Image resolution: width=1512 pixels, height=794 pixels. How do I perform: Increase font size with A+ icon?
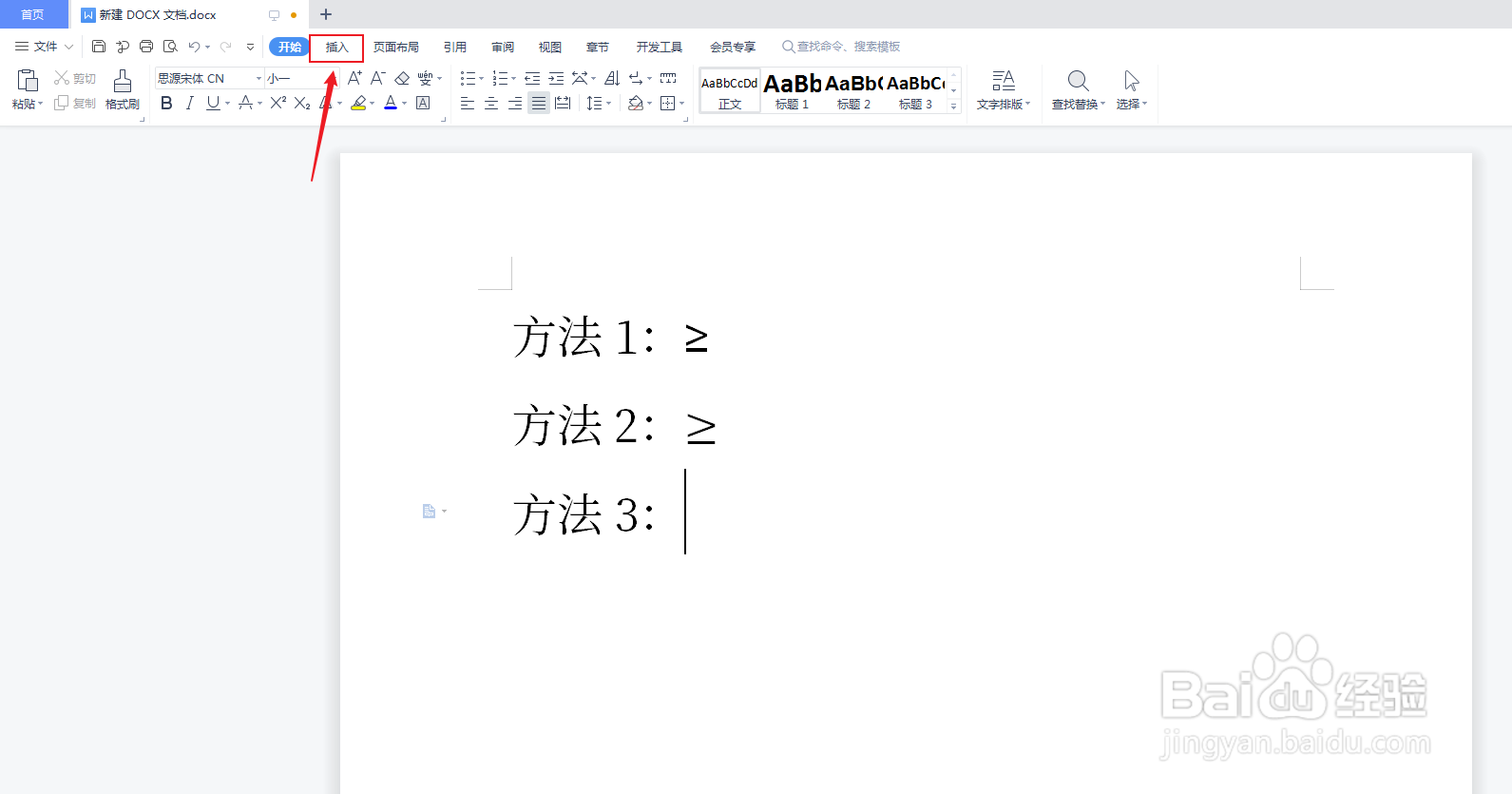point(354,78)
